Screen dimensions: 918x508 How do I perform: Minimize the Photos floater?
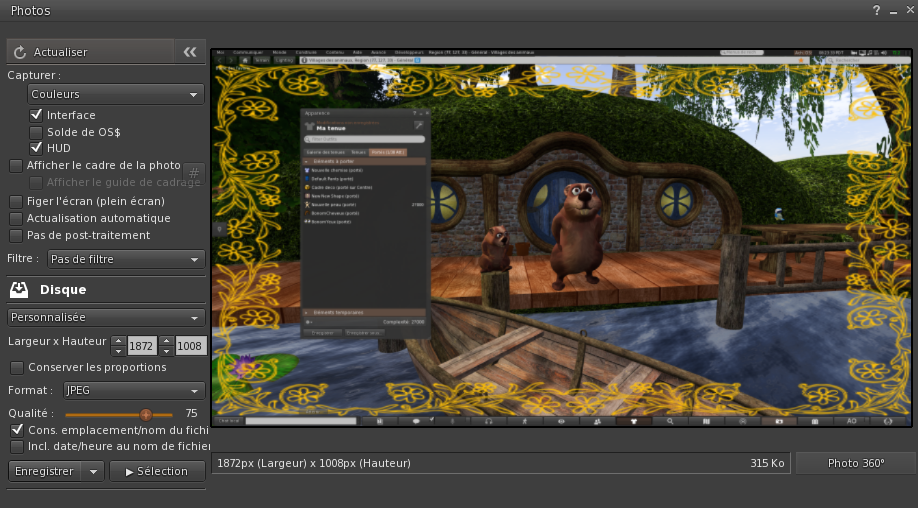[x=894, y=10]
